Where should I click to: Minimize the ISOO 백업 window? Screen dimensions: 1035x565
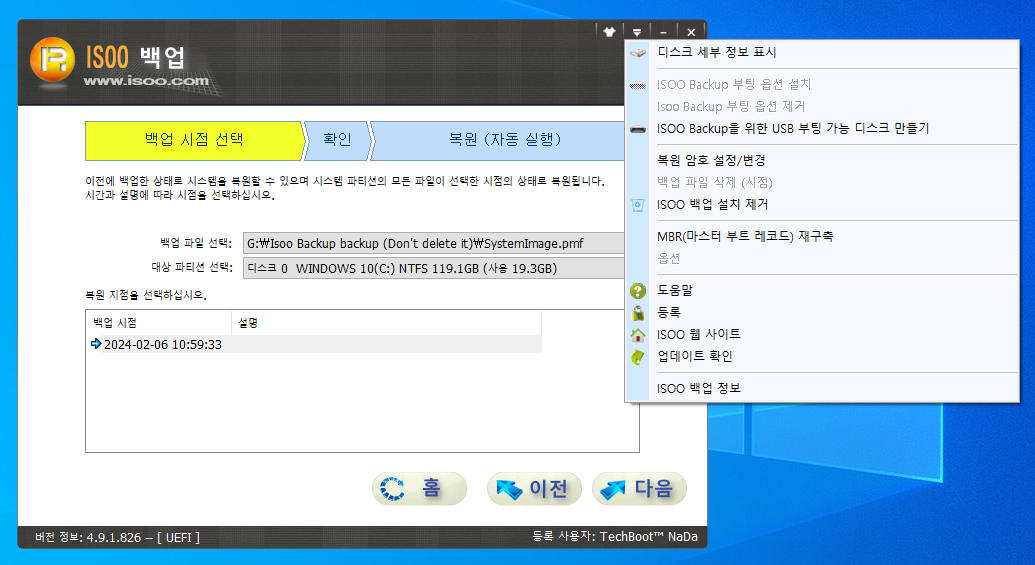tap(663, 32)
